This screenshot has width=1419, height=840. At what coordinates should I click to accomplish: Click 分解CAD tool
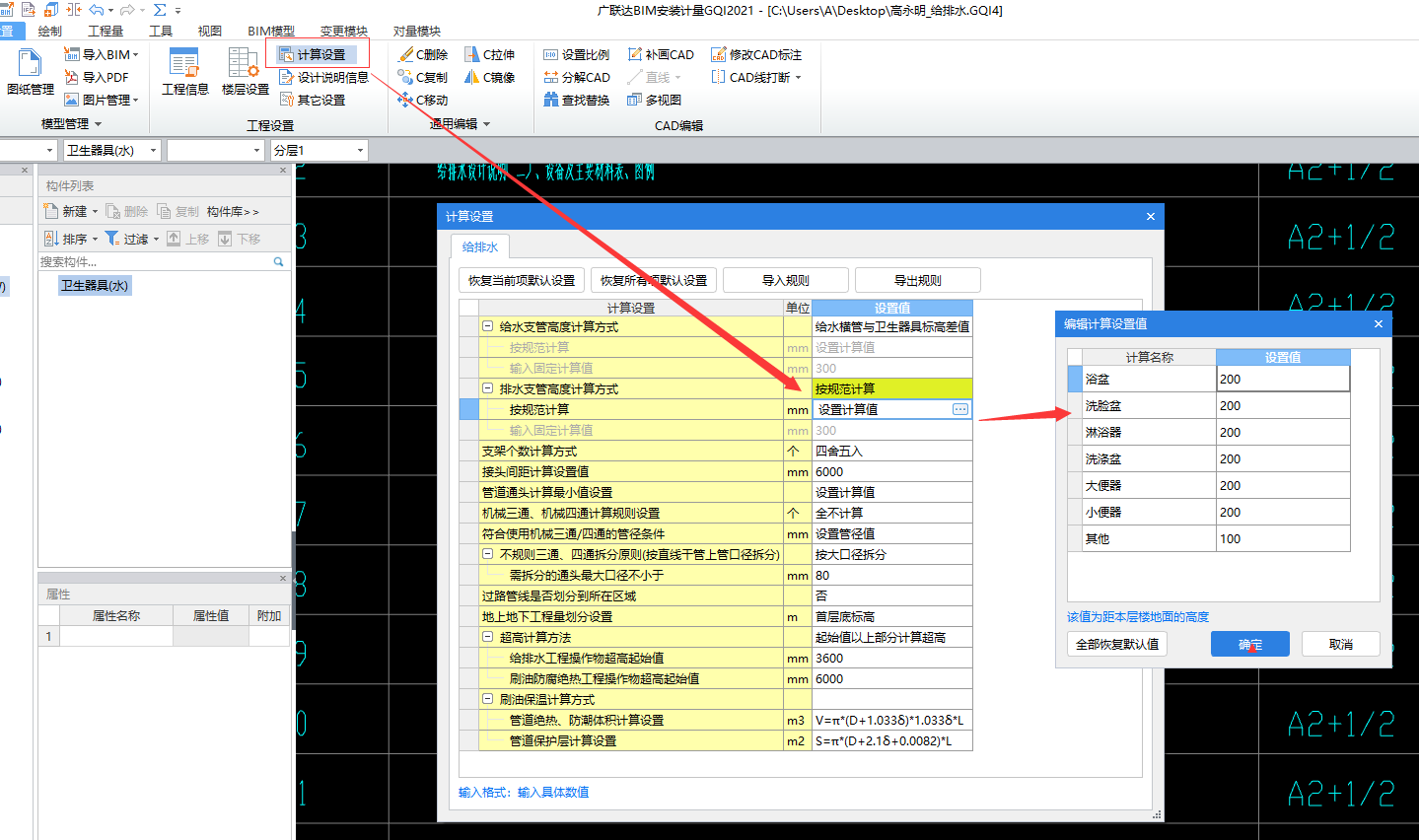(x=577, y=77)
